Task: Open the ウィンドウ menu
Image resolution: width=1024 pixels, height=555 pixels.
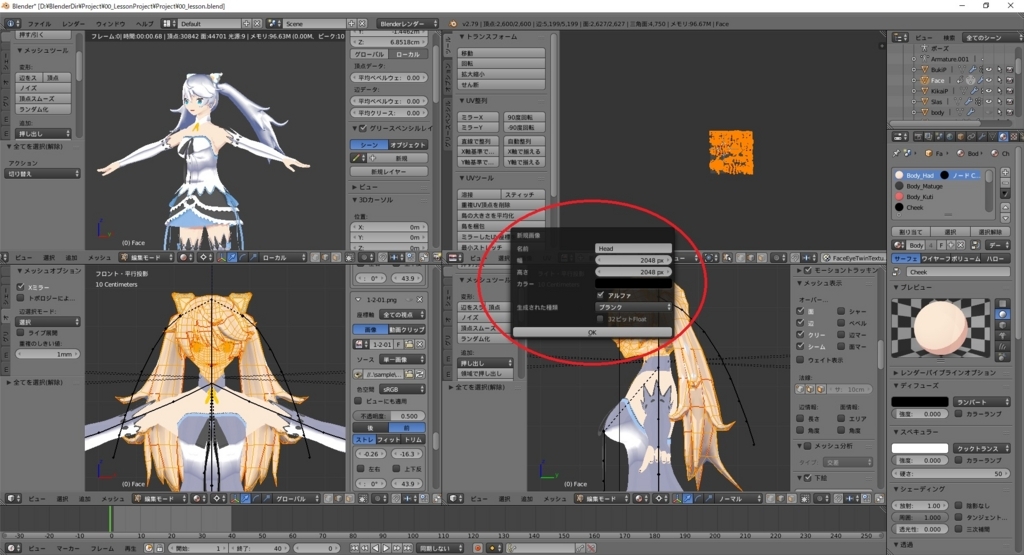Action: coord(110,24)
